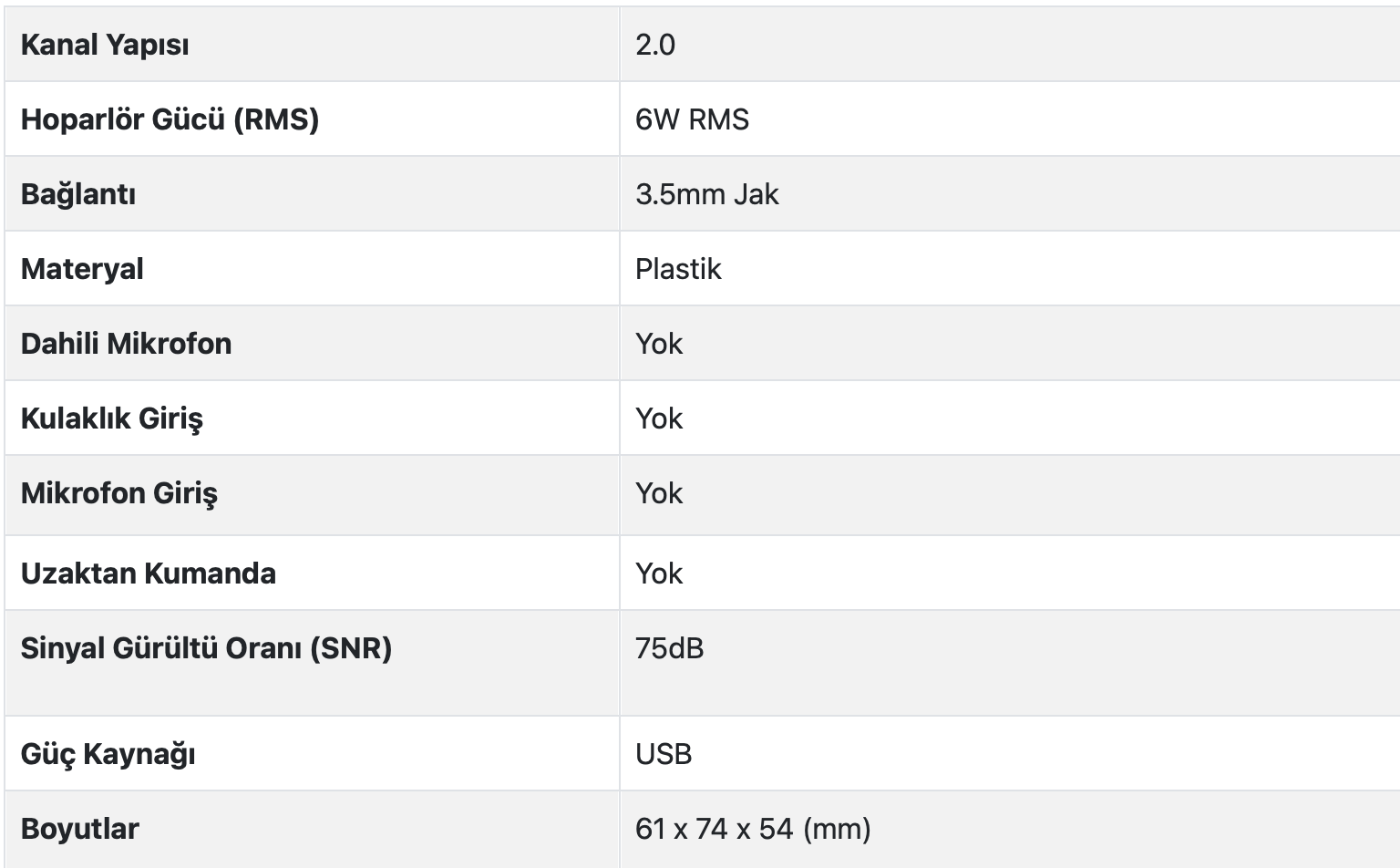
Task: Select Yok value in Mikrofon Giriş row
Action: click(659, 493)
